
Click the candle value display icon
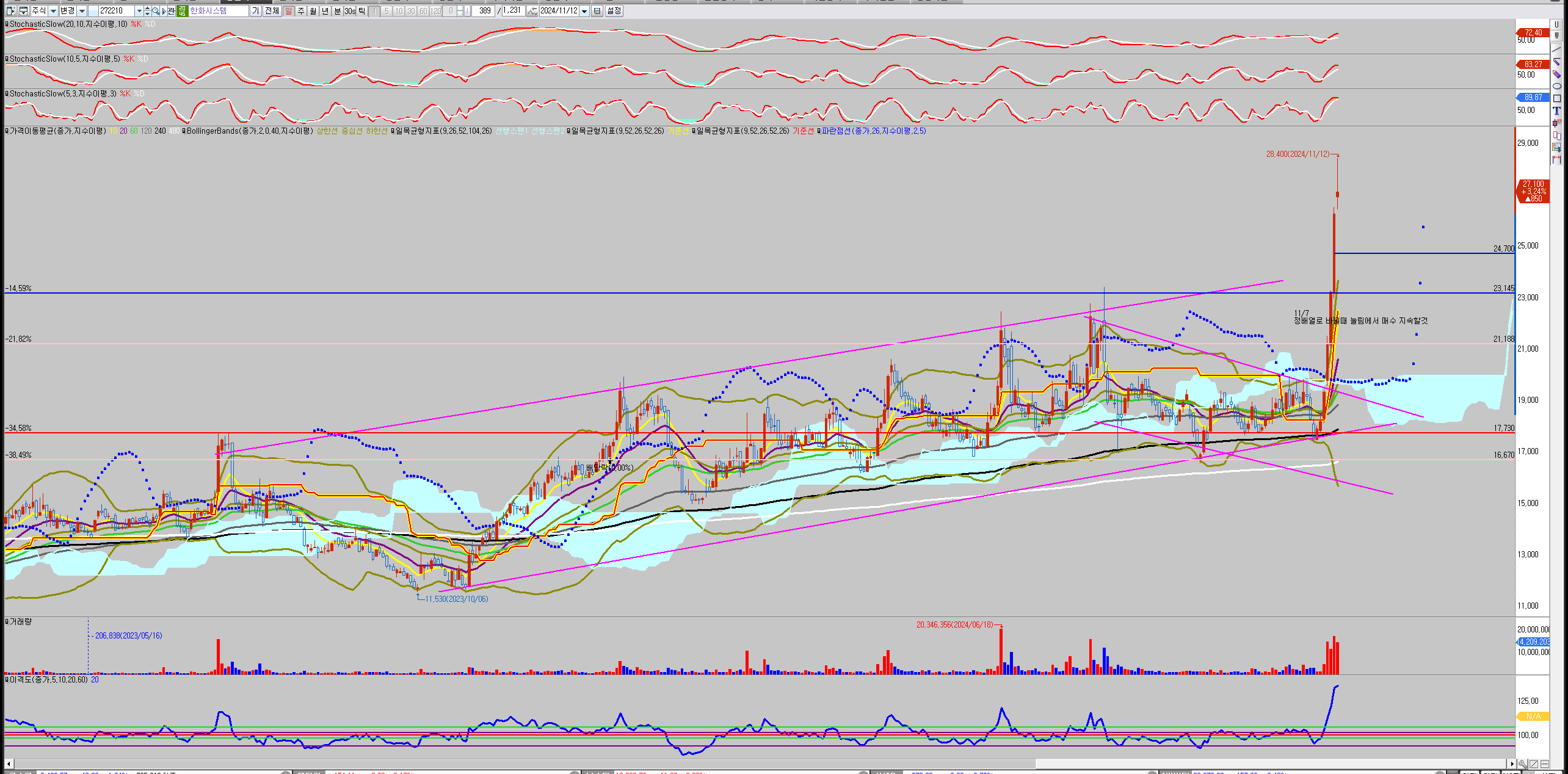pos(1556,123)
